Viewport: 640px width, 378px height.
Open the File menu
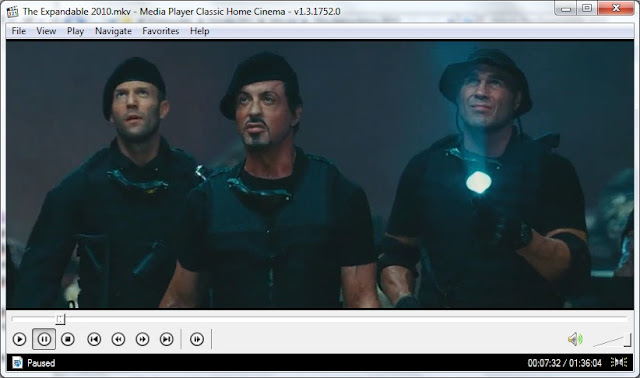point(18,31)
